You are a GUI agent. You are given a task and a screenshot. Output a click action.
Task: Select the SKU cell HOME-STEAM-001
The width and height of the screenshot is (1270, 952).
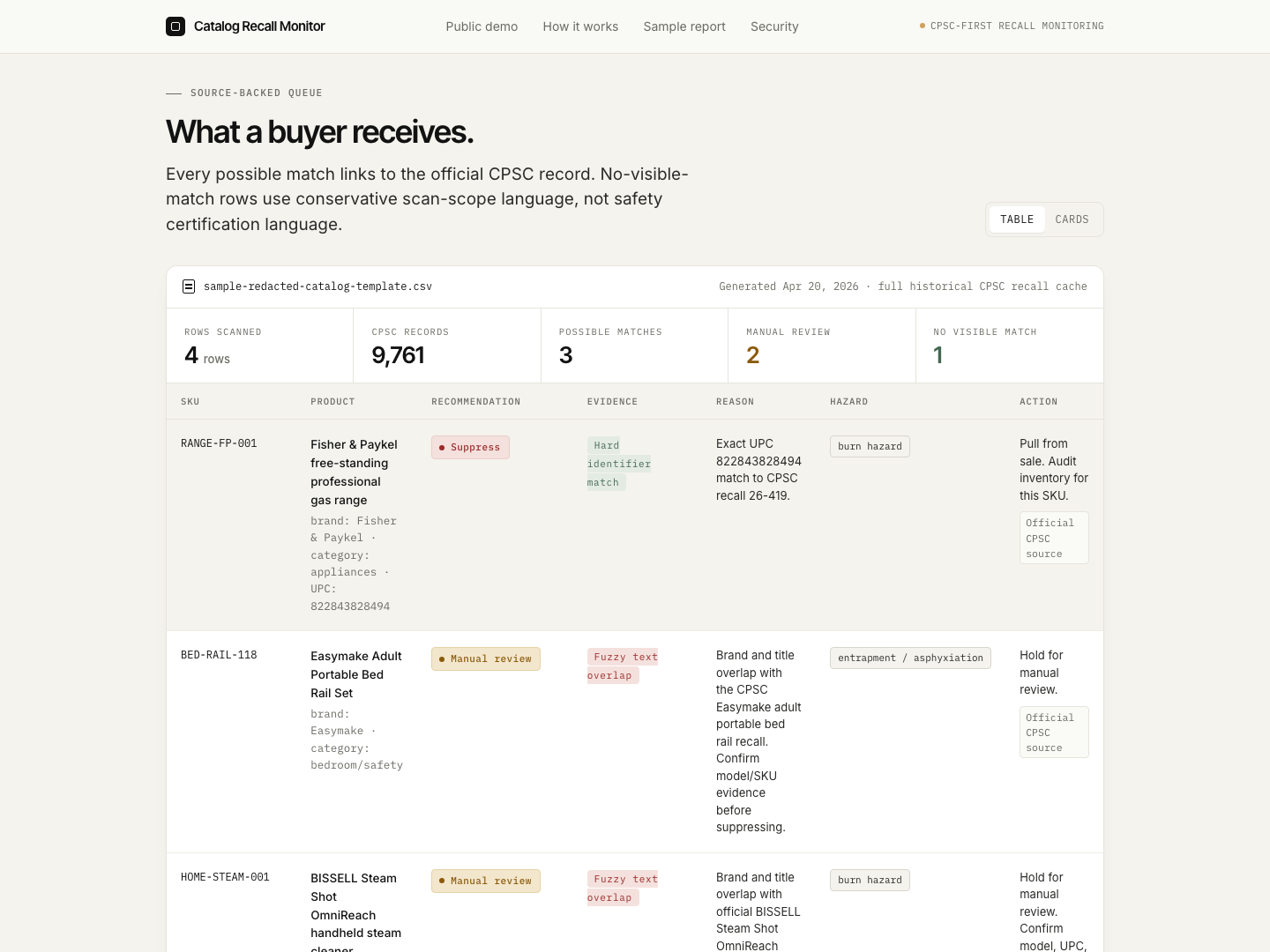[x=225, y=877]
